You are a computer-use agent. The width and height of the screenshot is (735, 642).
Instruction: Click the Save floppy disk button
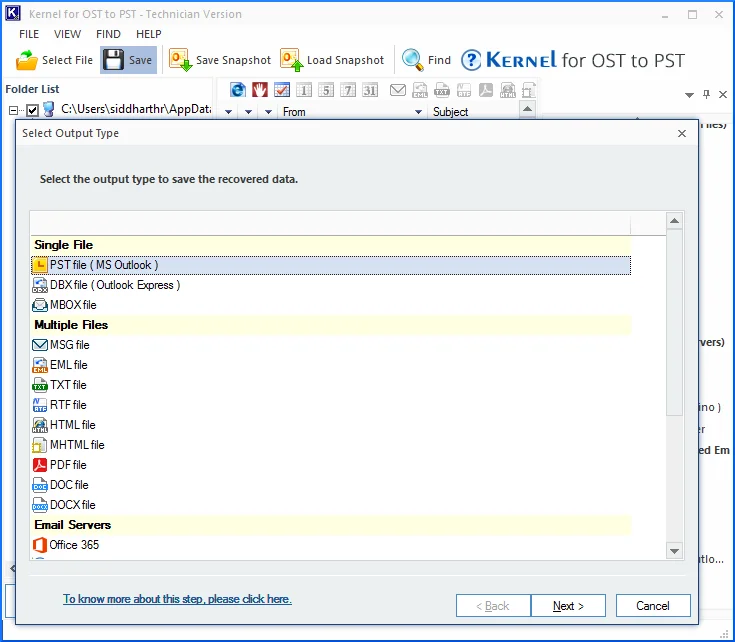click(x=128, y=60)
